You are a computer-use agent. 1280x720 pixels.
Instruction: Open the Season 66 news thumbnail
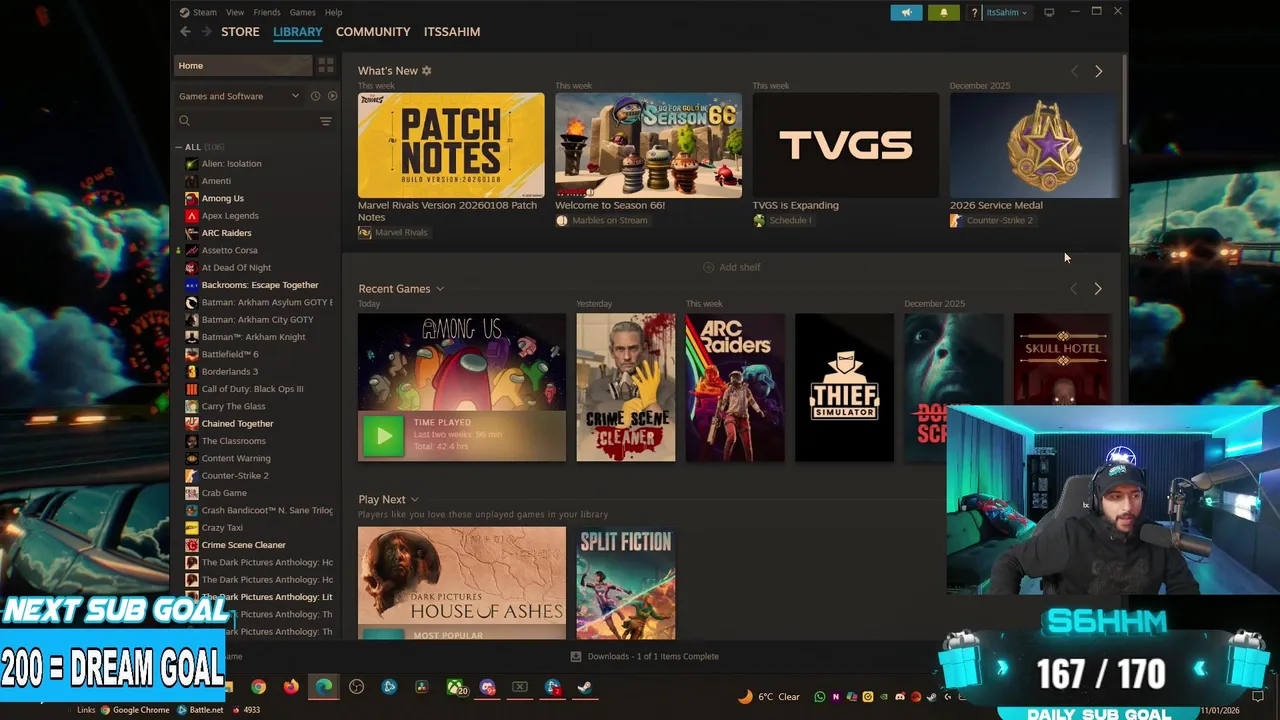649,146
